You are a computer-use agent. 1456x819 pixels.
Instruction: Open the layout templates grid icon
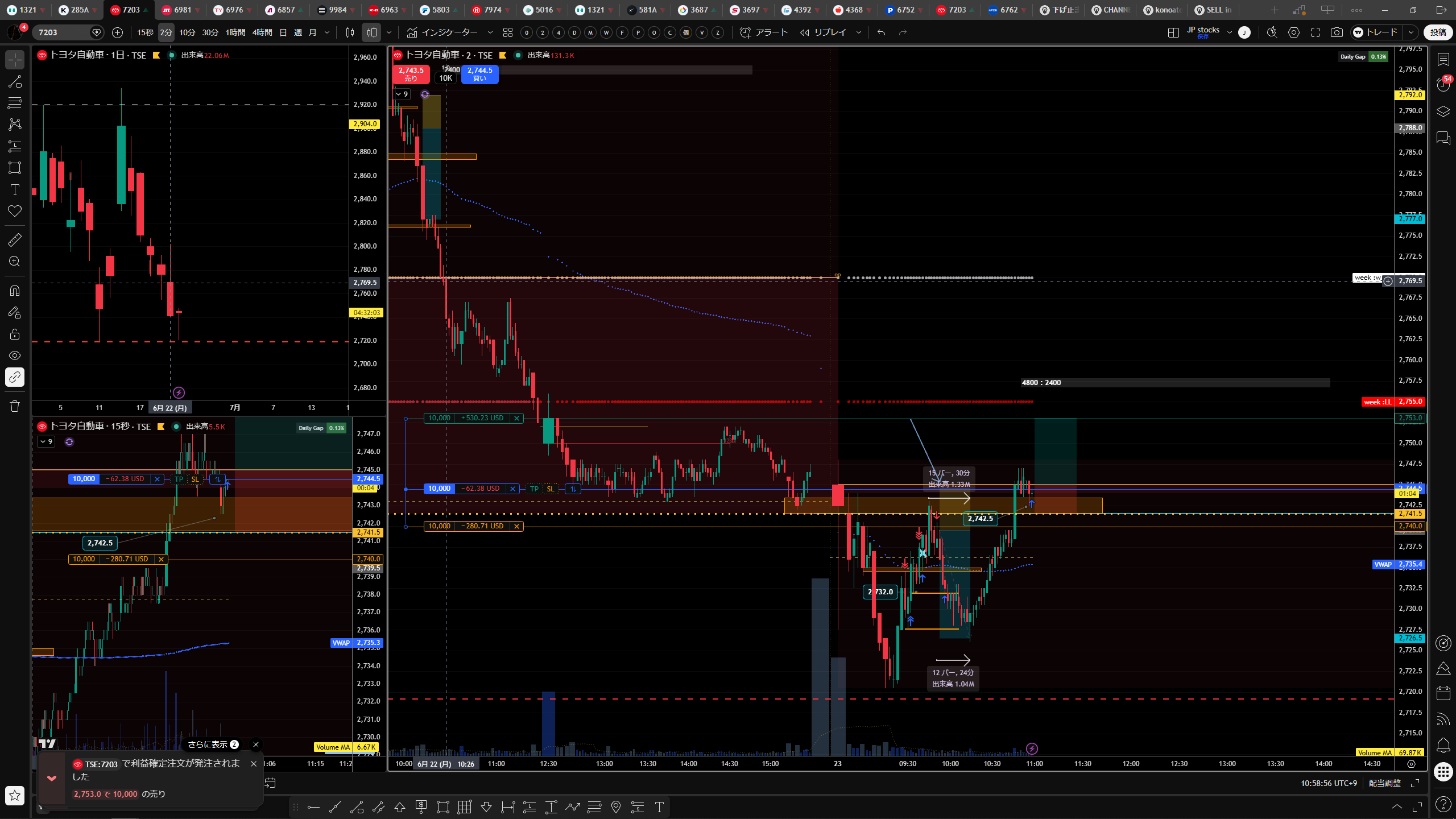point(508,32)
